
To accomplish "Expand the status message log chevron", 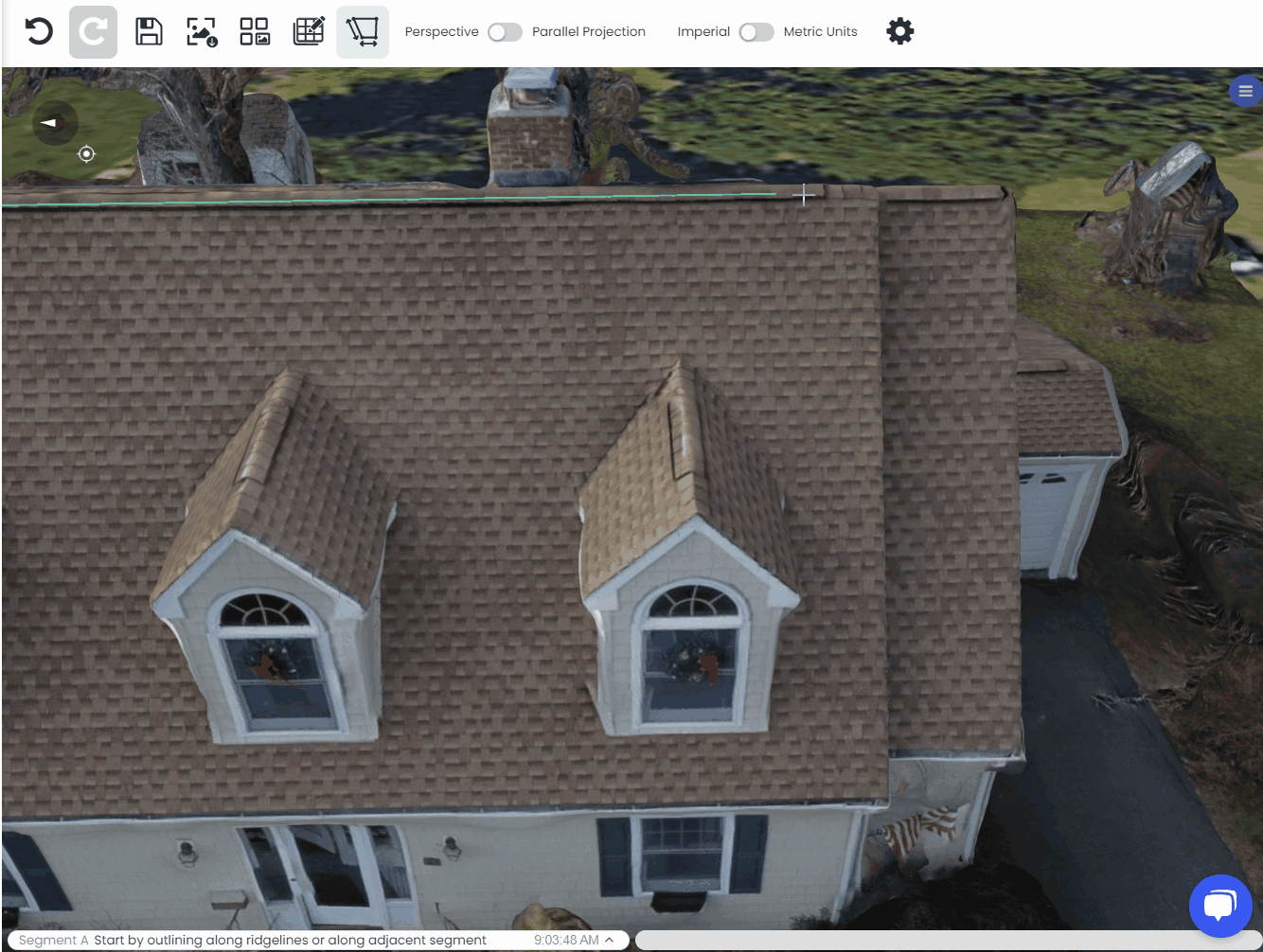I will [x=610, y=940].
